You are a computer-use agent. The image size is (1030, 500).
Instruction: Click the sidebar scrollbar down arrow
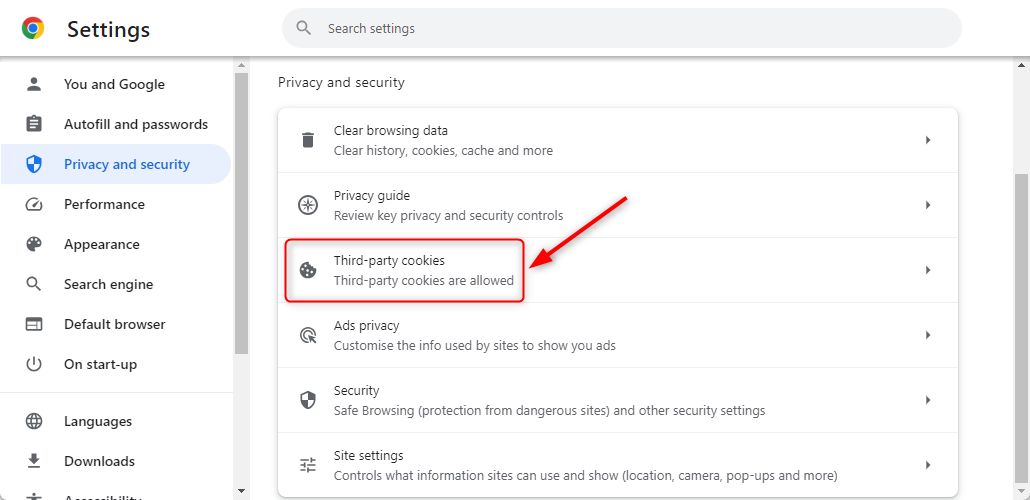click(x=241, y=491)
